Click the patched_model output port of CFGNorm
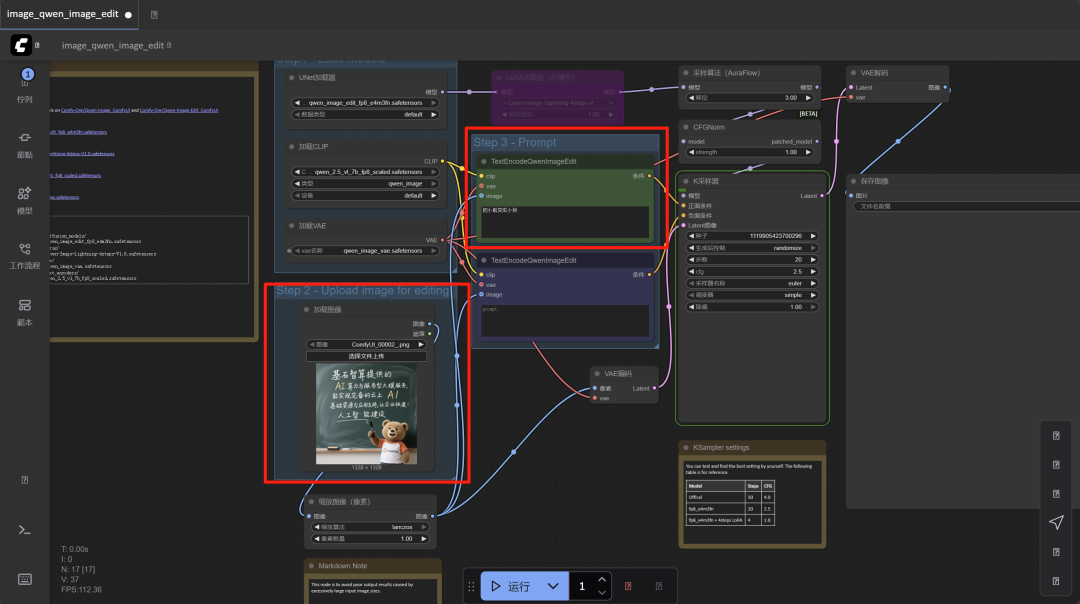 (818, 142)
